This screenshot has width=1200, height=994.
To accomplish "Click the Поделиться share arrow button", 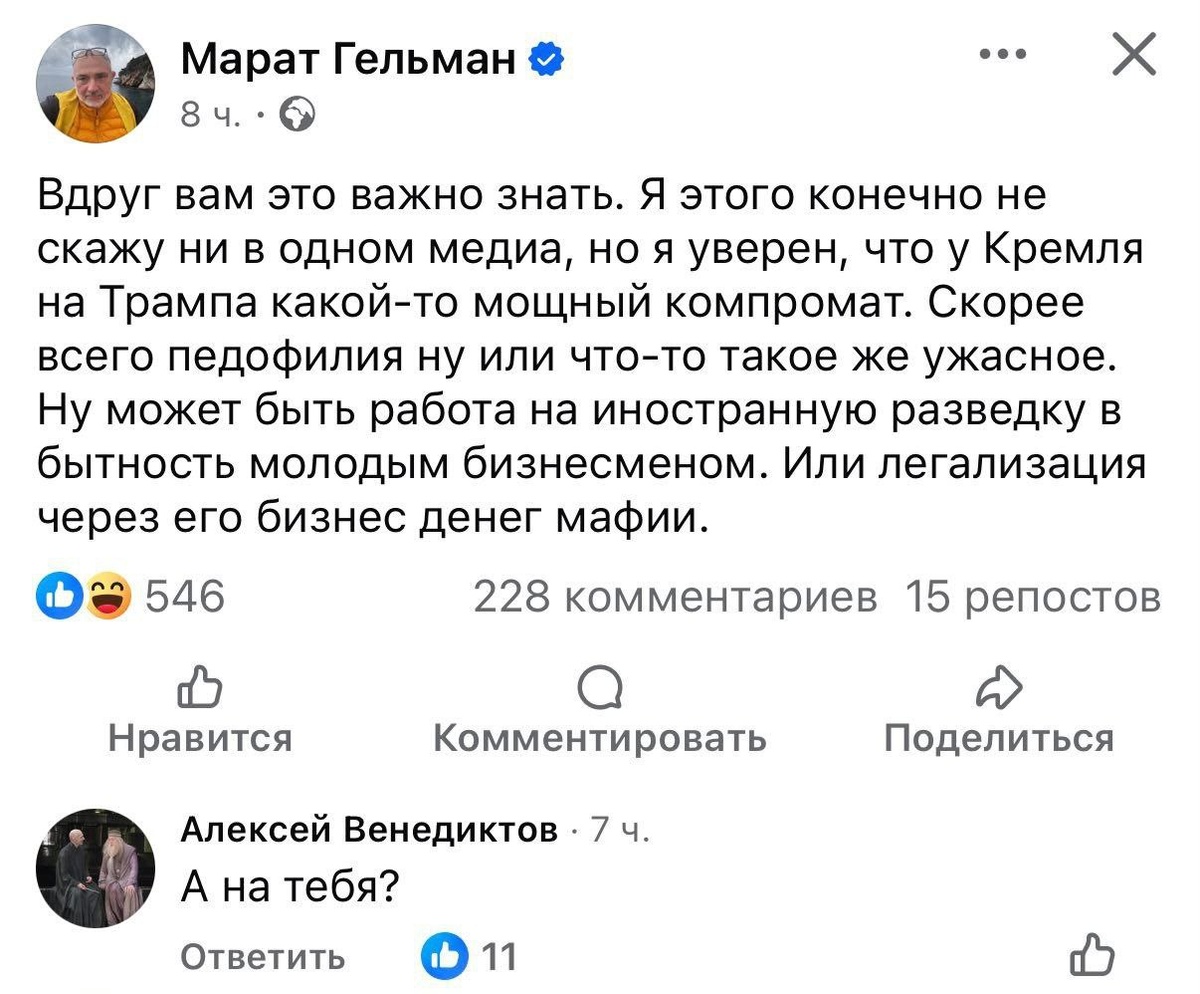I will (998, 709).
